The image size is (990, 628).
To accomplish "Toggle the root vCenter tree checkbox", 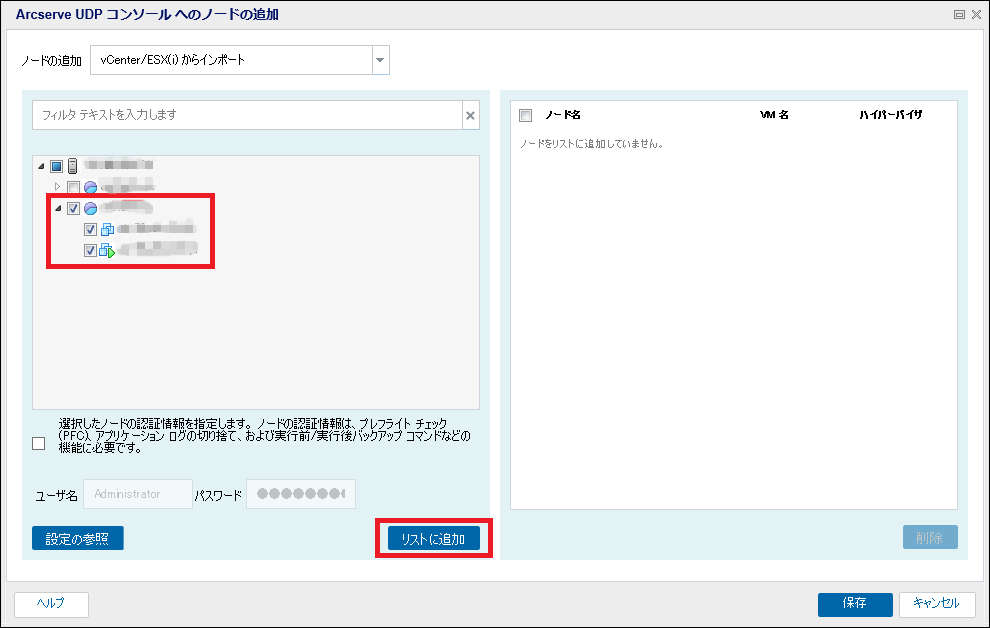I will pos(56,166).
